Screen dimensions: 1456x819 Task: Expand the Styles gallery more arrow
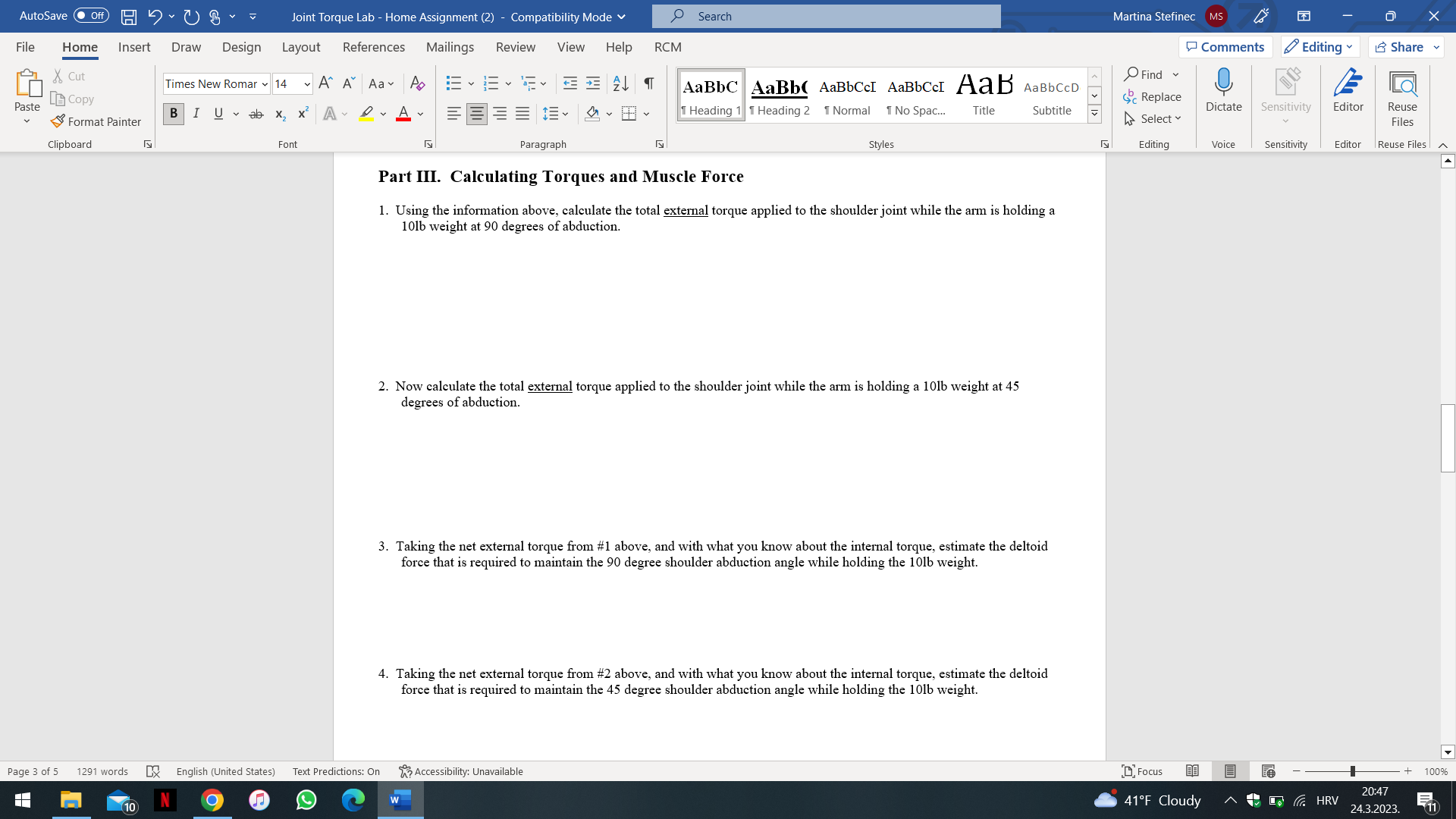1094,114
